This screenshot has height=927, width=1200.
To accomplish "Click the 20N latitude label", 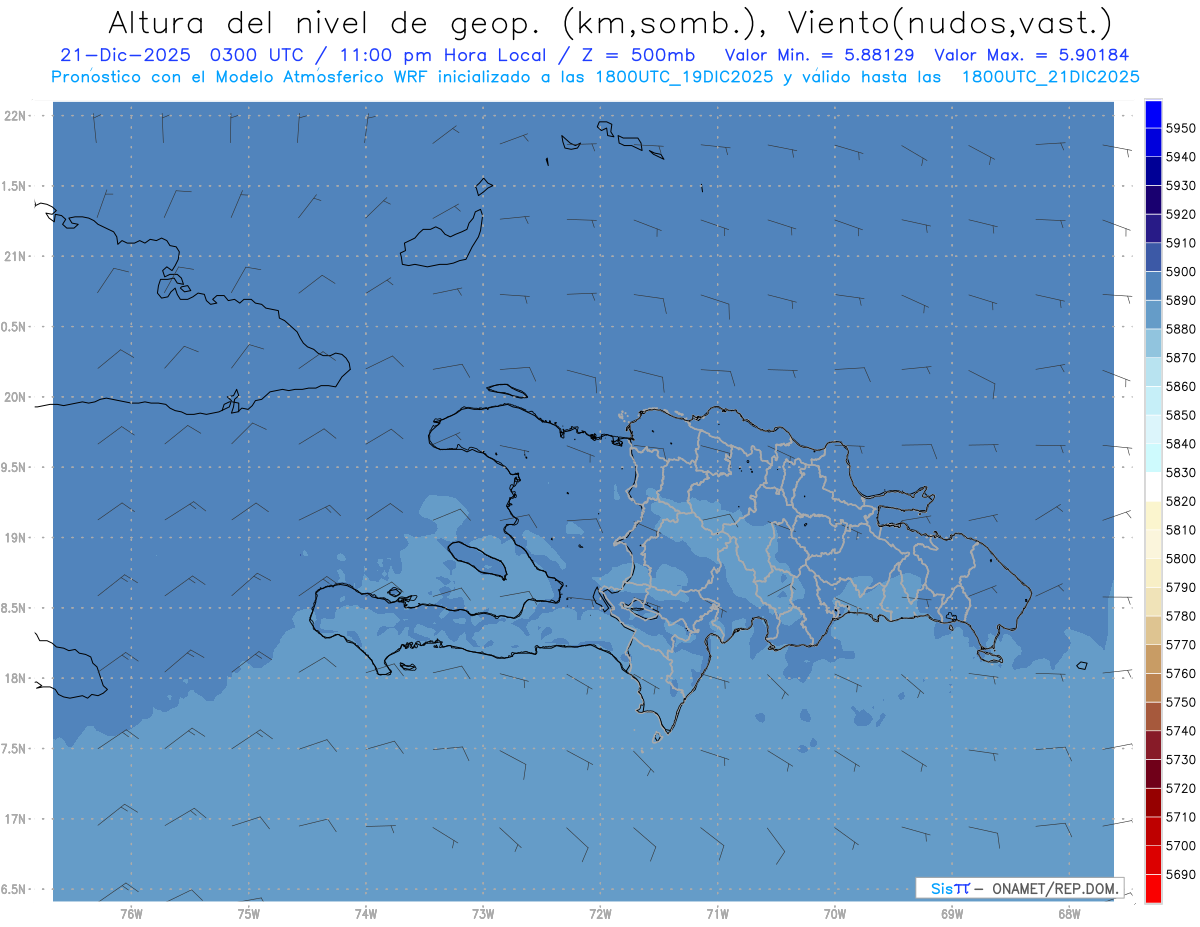I will click(17, 397).
